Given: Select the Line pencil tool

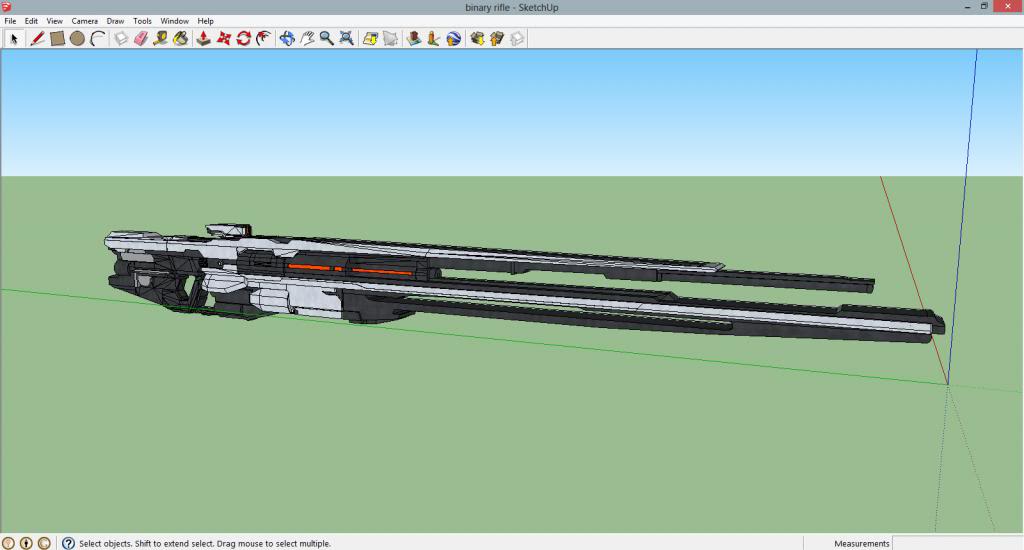Looking at the screenshot, I should click(37, 39).
